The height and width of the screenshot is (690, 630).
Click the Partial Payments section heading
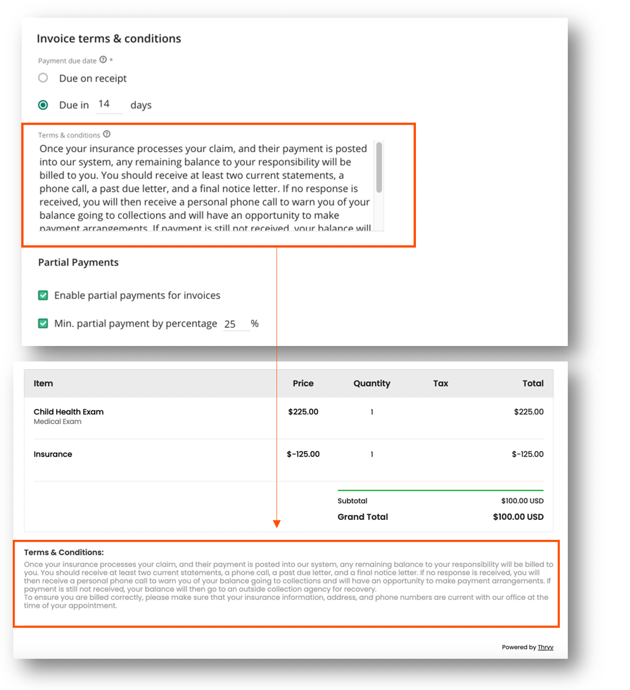click(78, 262)
